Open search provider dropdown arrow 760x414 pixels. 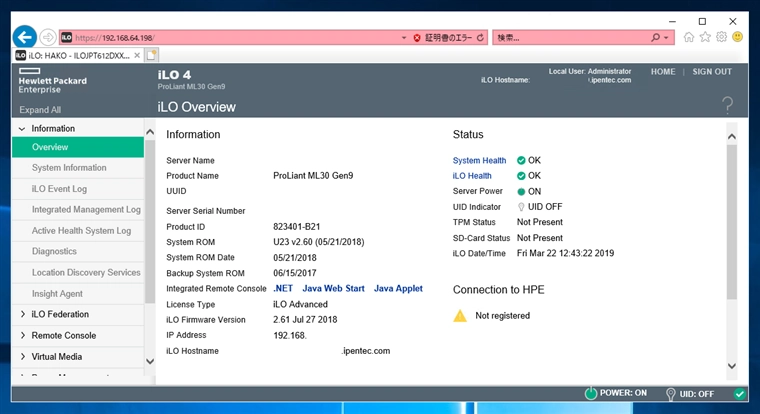[666, 38]
